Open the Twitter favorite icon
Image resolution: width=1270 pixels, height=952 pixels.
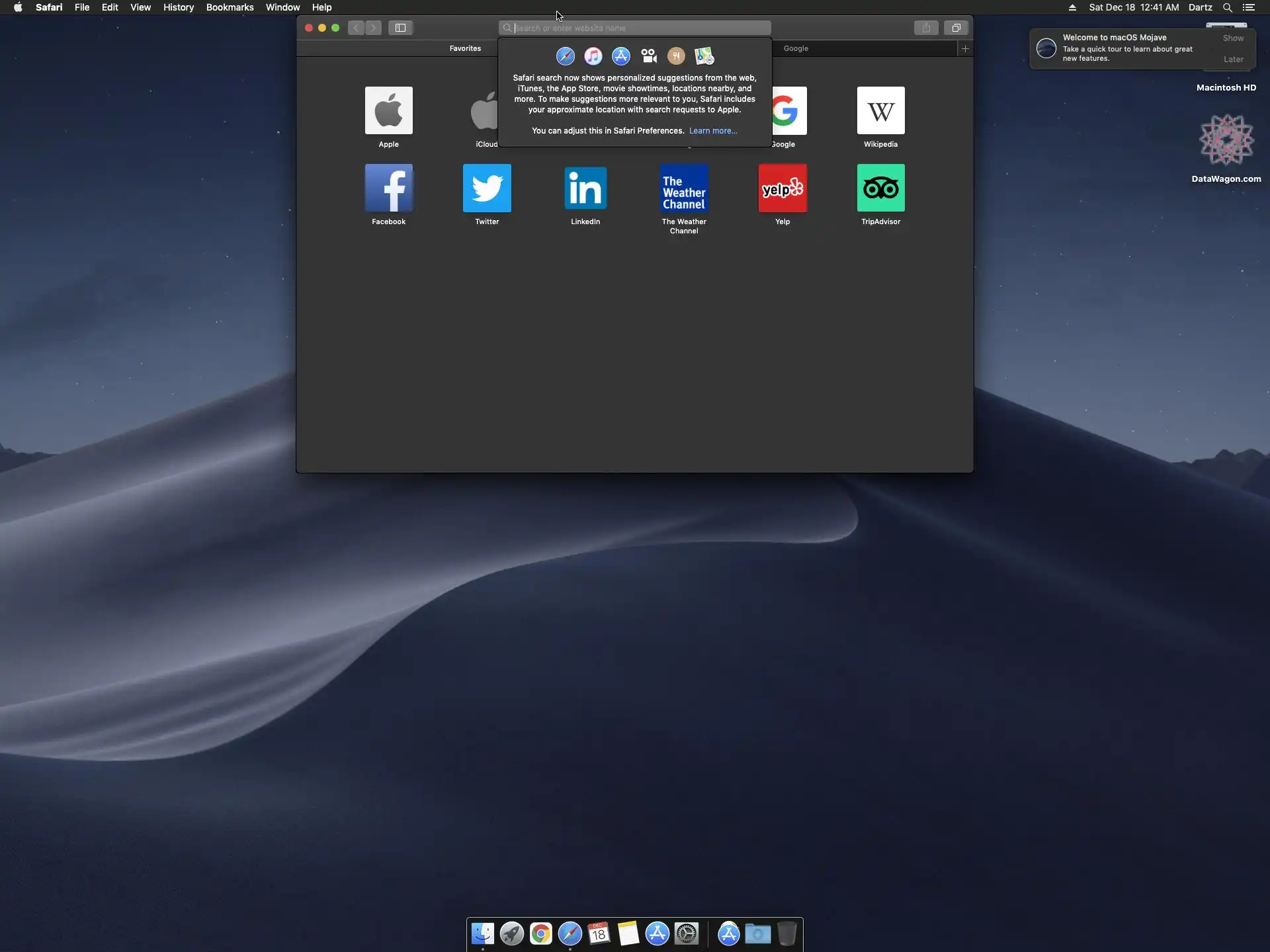pos(487,188)
